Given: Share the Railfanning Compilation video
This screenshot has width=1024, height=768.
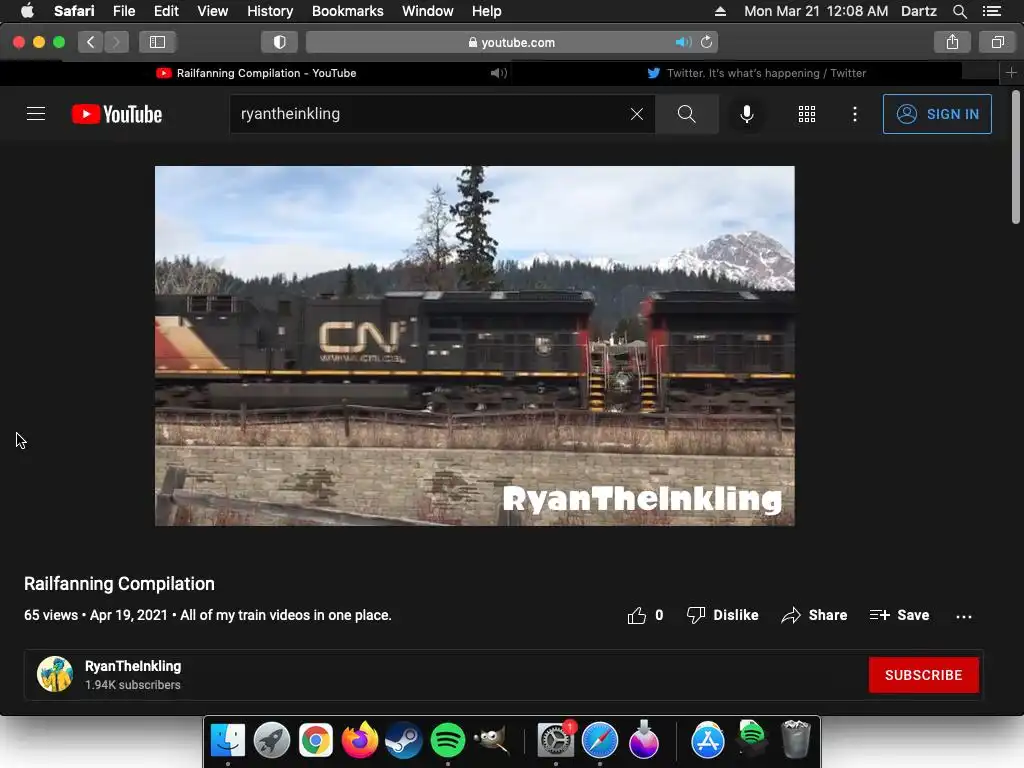Looking at the screenshot, I should tap(814, 615).
